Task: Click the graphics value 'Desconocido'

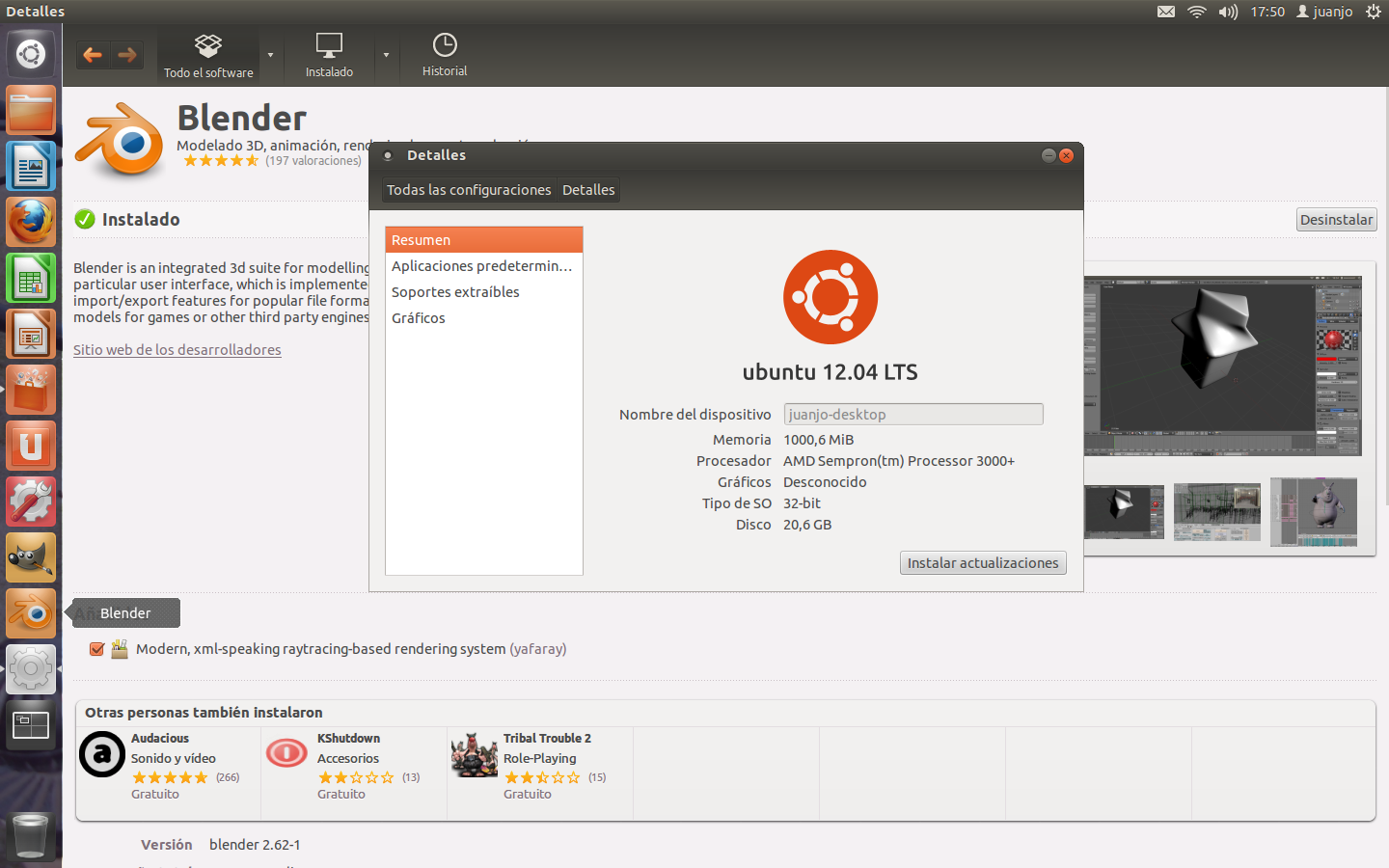Action: point(825,482)
